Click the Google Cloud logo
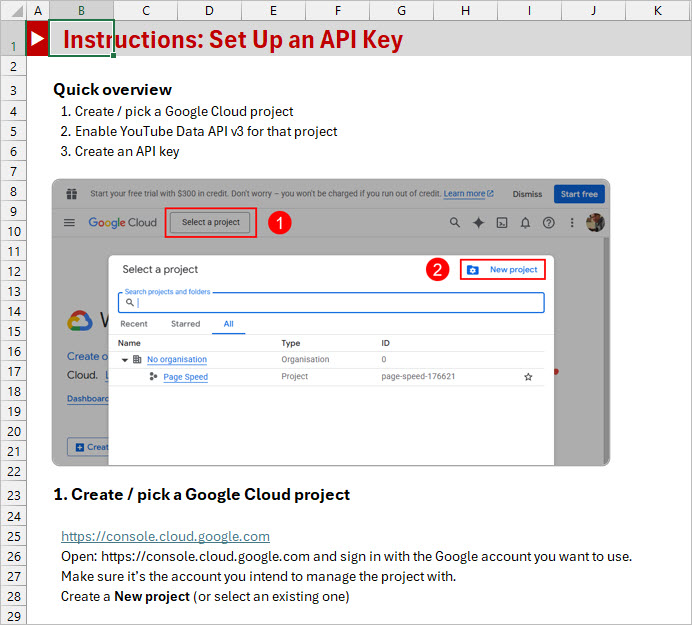The image size is (692, 625). point(122,222)
